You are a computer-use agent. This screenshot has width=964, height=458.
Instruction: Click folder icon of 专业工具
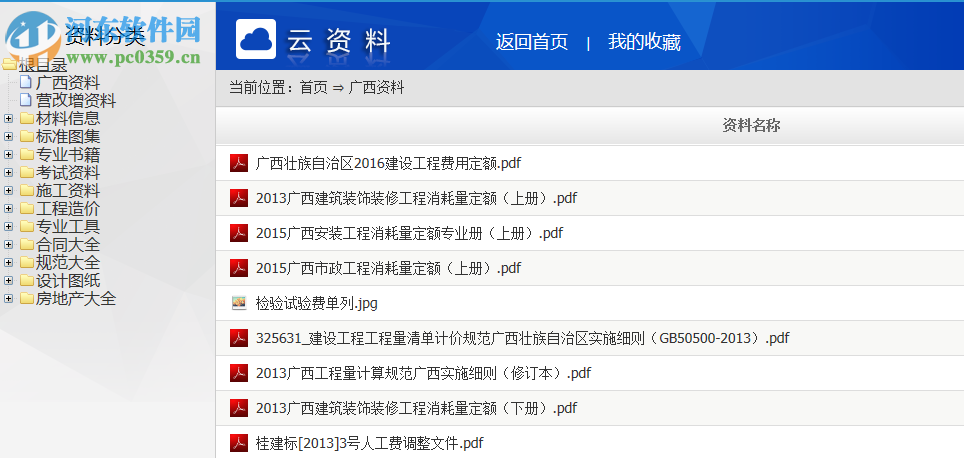tap(26, 226)
